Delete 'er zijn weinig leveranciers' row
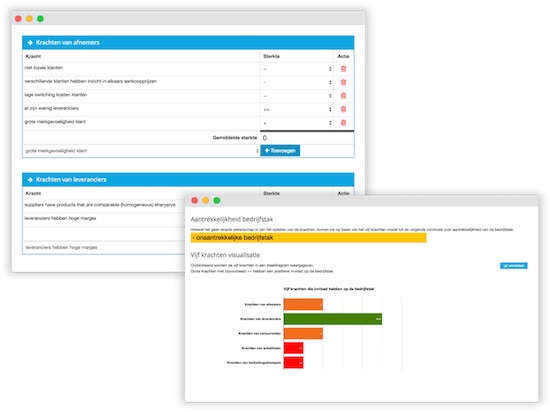 [x=343, y=109]
